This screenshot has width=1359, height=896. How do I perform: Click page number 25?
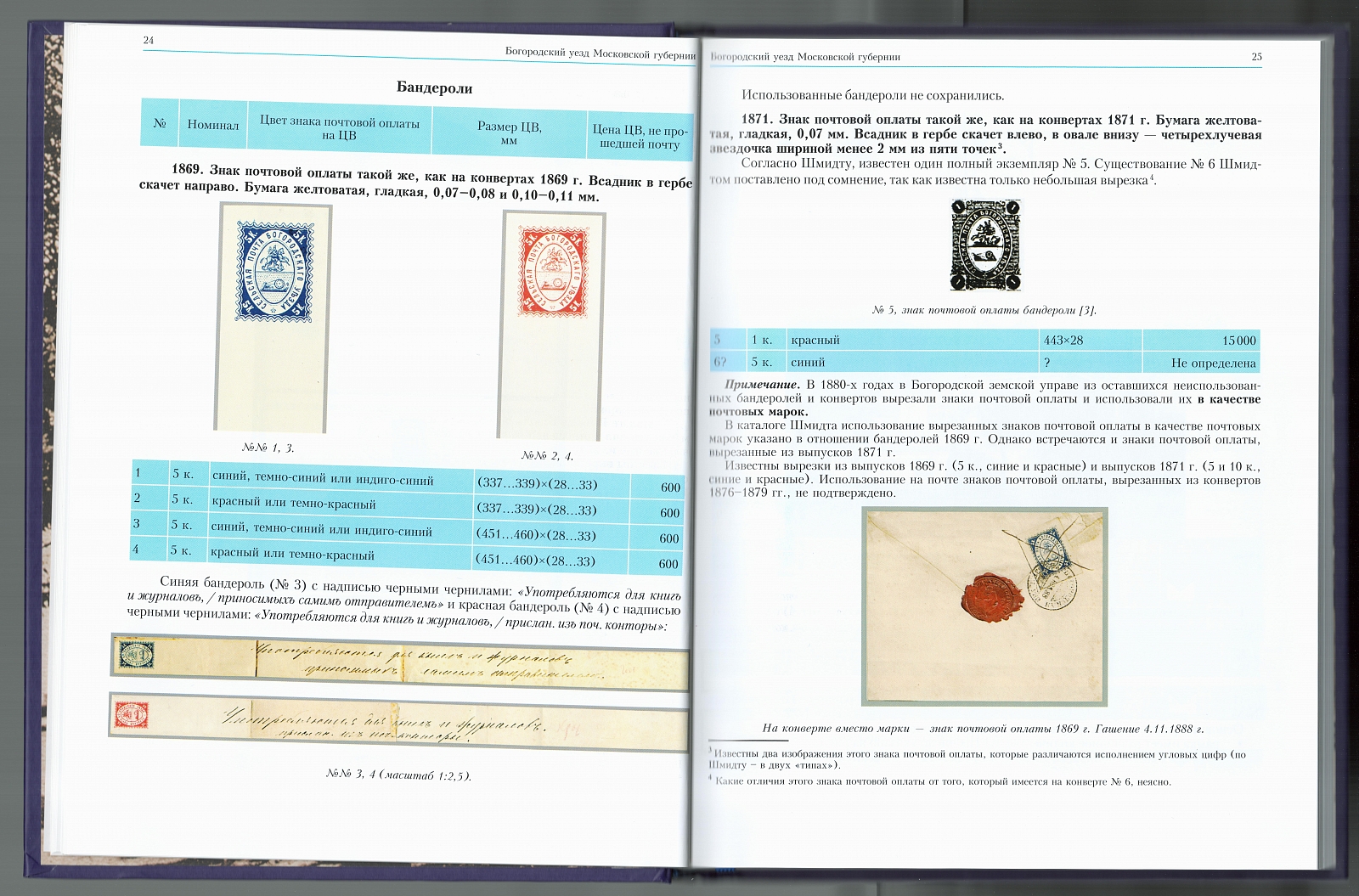(x=1256, y=57)
